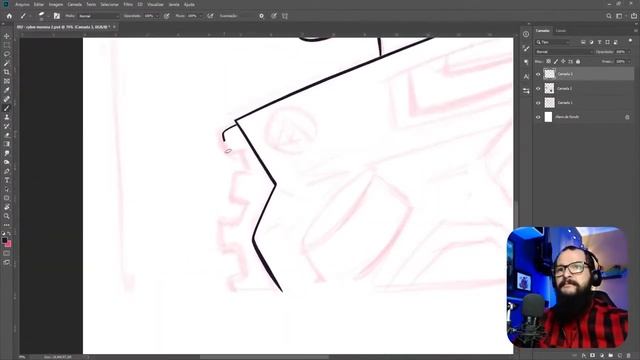Close the open document tab

pos(114,27)
